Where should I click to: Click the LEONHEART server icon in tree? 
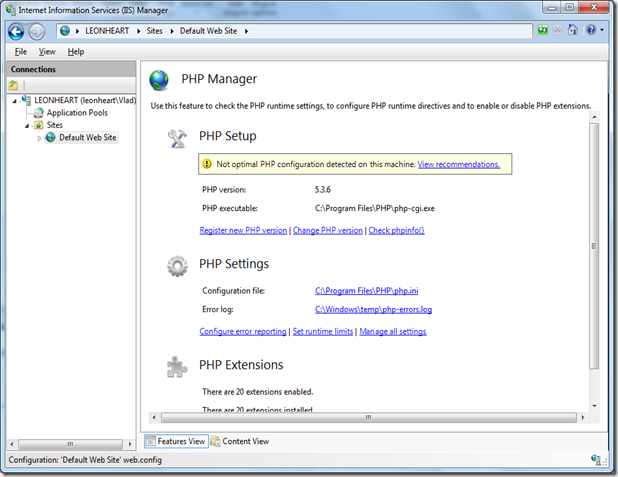pos(26,100)
